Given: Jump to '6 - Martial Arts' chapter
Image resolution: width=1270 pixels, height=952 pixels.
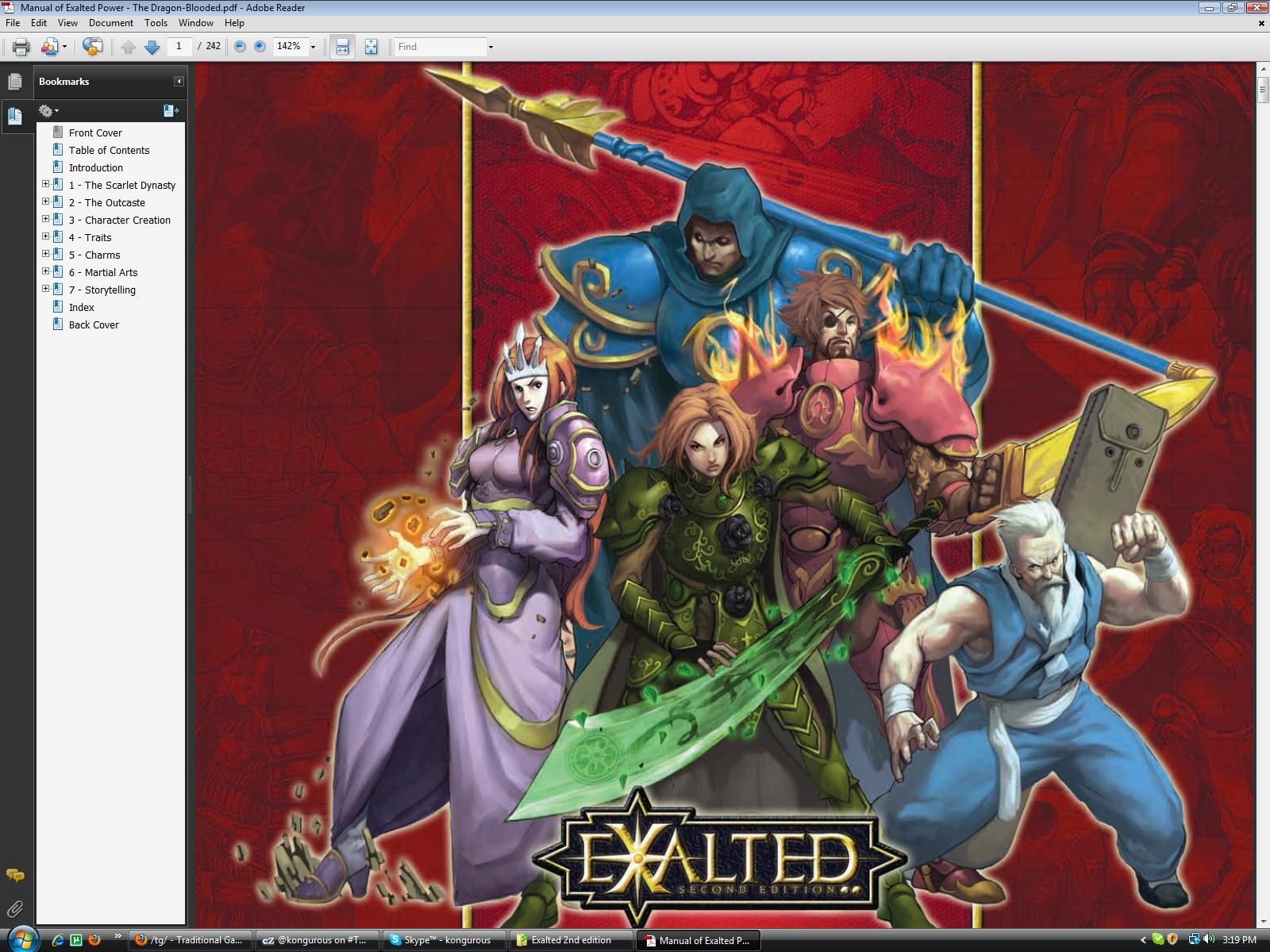Looking at the screenshot, I should pos(103,272).
